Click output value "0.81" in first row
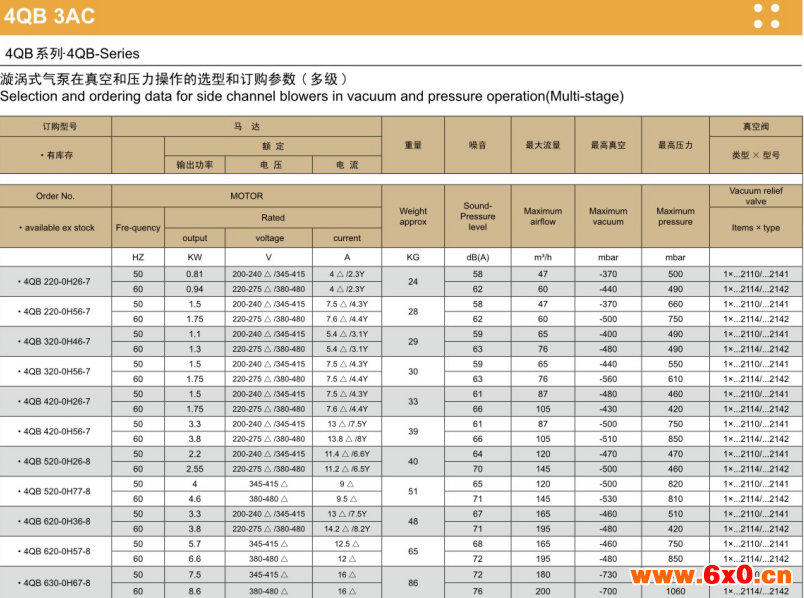The height and width of the screenshot is (598, 804). [x=195, y=274]
